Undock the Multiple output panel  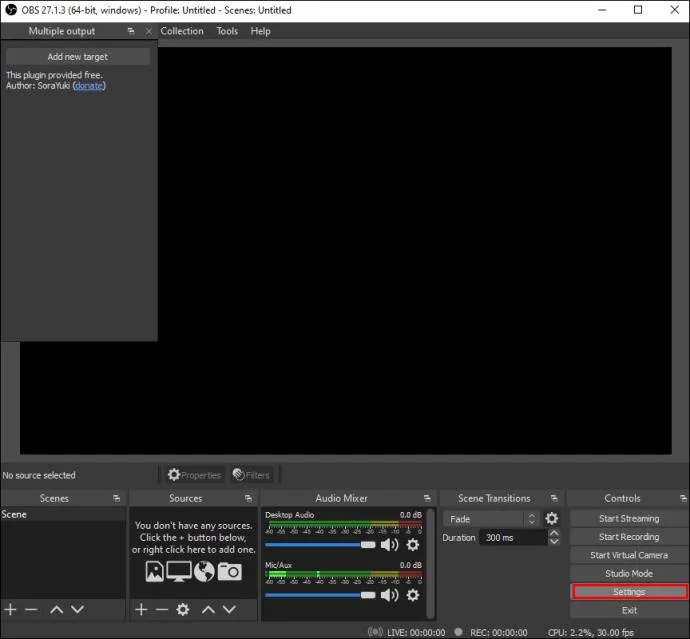click(131, 31)
